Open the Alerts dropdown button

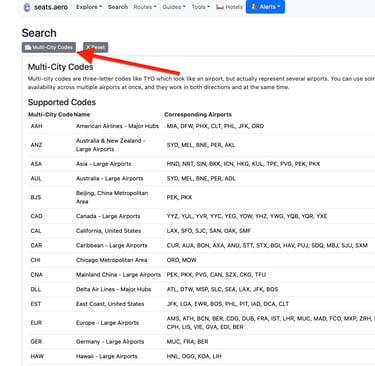265,7
